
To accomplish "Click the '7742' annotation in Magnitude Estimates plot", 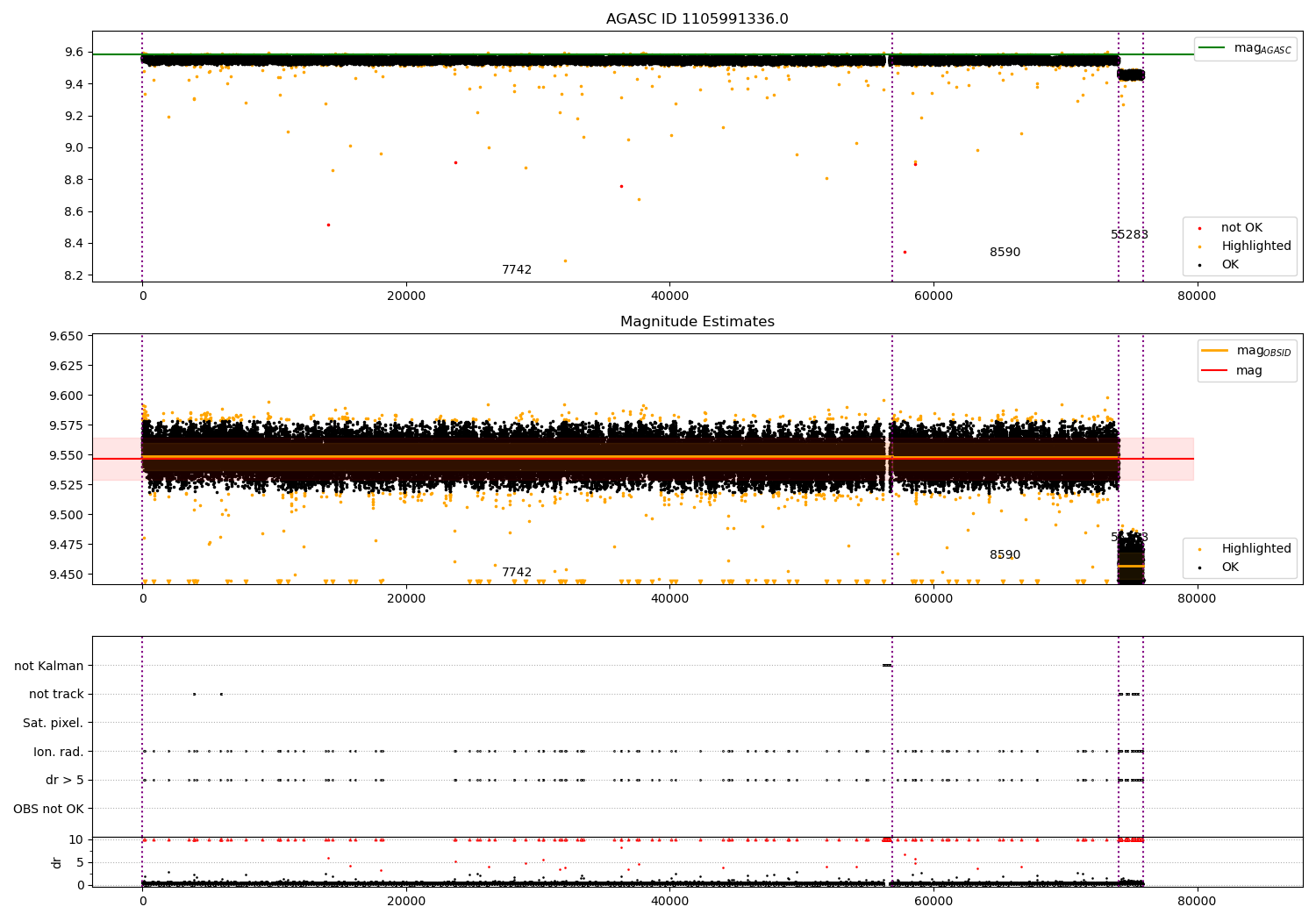I will tap(517, 573).
